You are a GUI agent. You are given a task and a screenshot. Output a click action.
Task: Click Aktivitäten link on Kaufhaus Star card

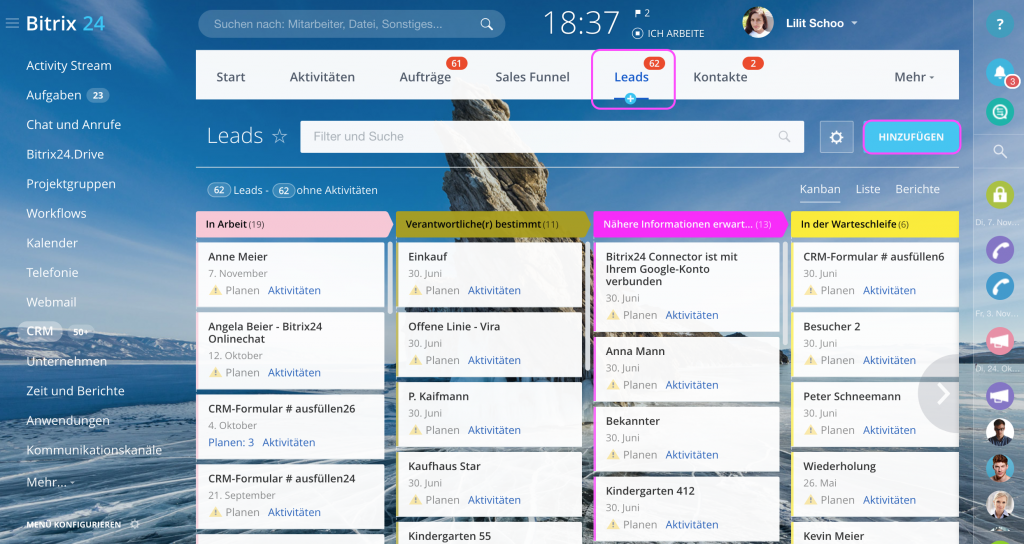point(494,500)
